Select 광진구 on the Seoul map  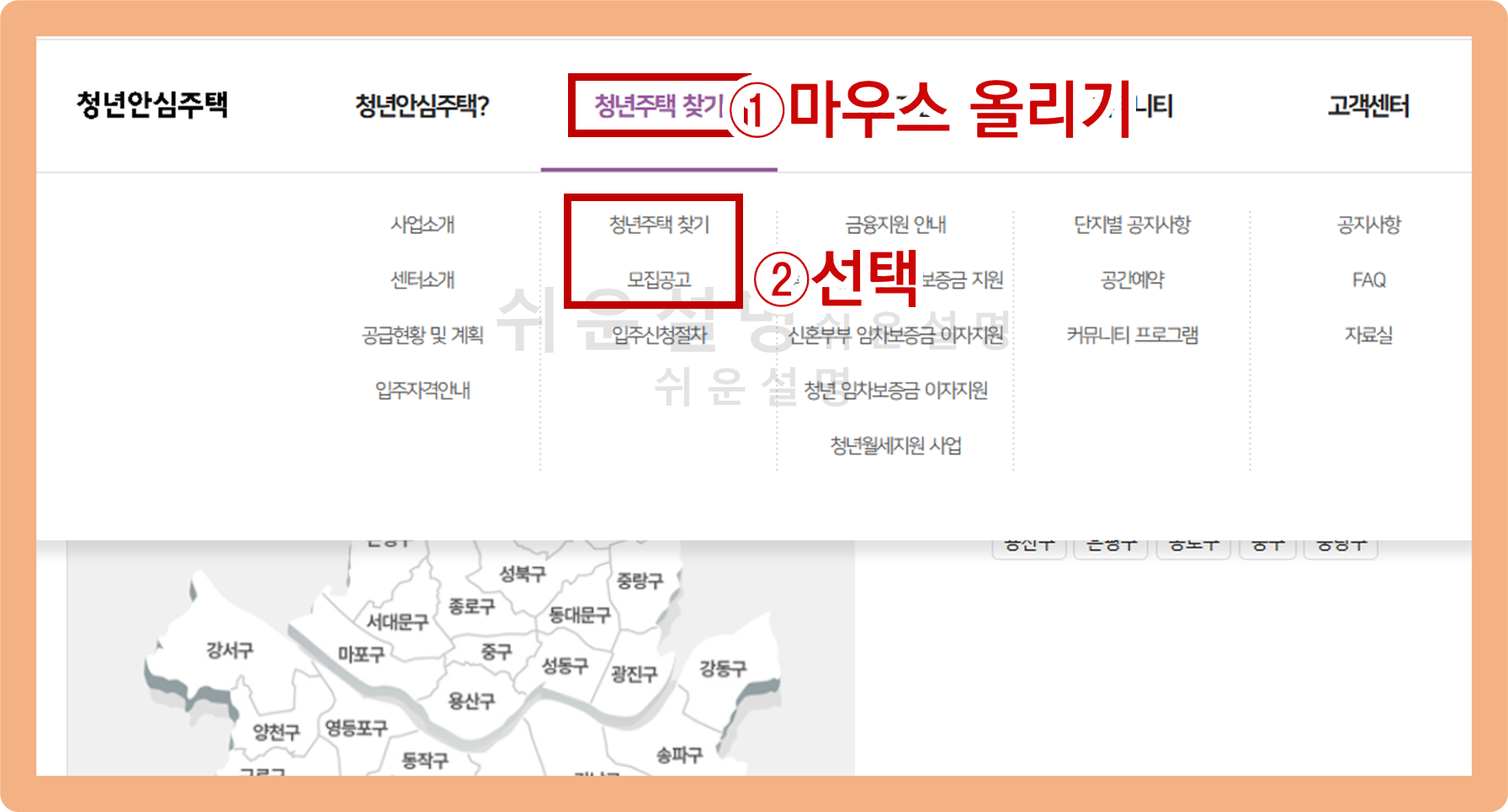click(634, 674)
